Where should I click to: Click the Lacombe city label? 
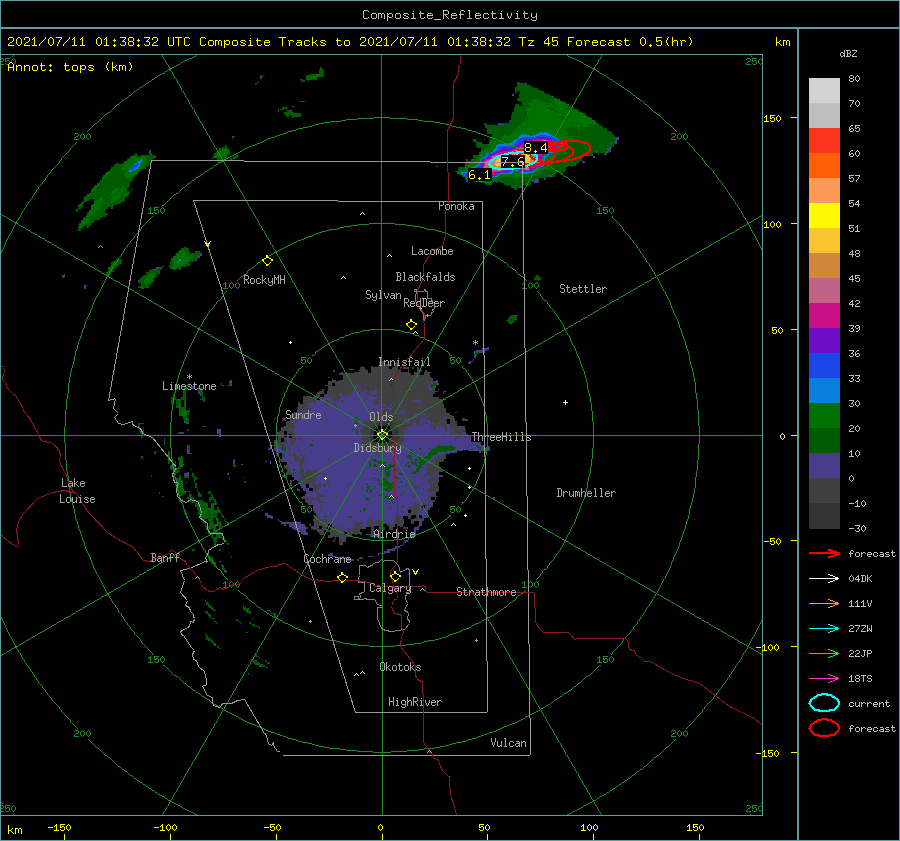coord(432,251)
